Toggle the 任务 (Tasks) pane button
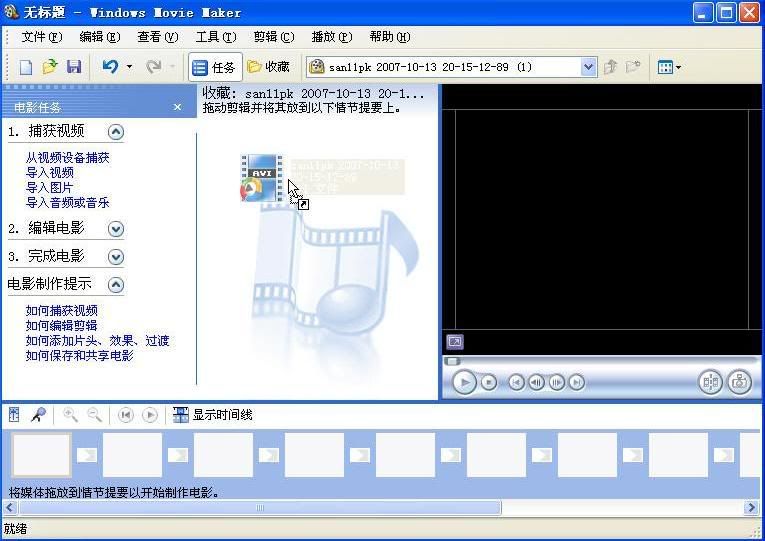 [215, 67]
